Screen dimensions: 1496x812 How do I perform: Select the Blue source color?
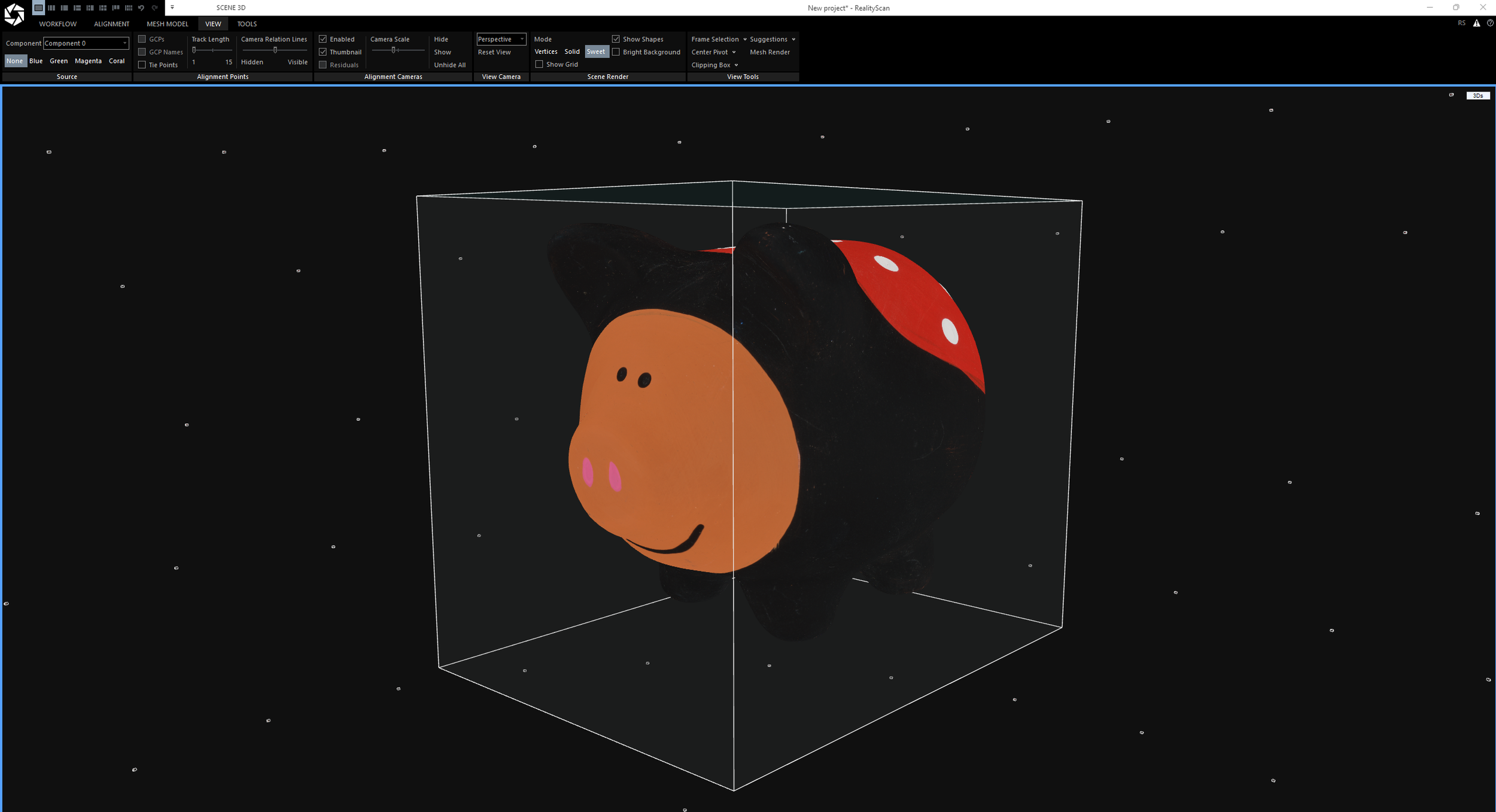coord(36,61)
